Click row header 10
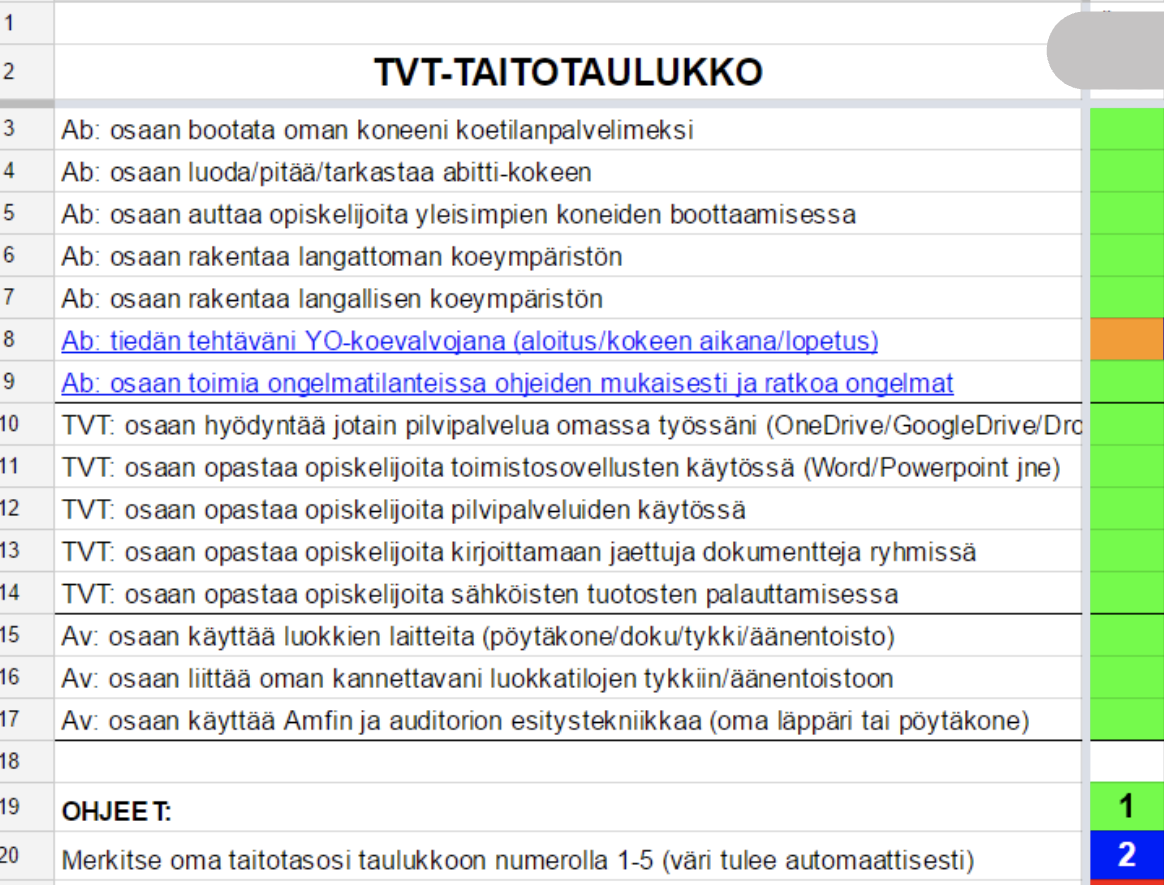 tap(27, 425)
